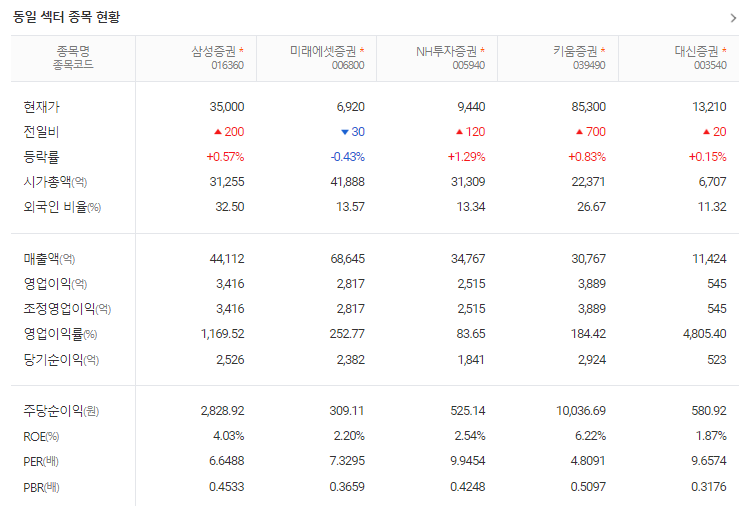Click the +0.15% change rate
The height and width of the screenshot is (506, 739).
pyautogui.click(x=708, y=157)
